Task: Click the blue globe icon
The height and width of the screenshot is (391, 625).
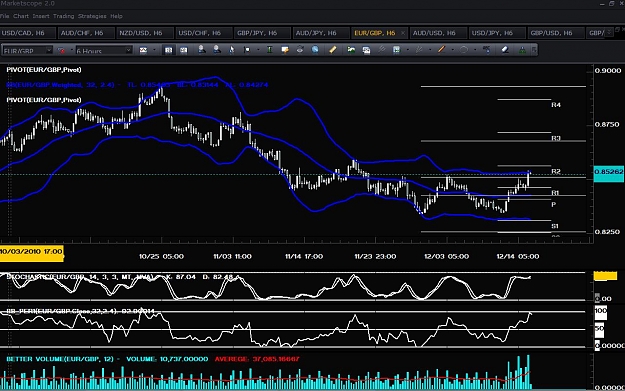Action: (315, 50)
